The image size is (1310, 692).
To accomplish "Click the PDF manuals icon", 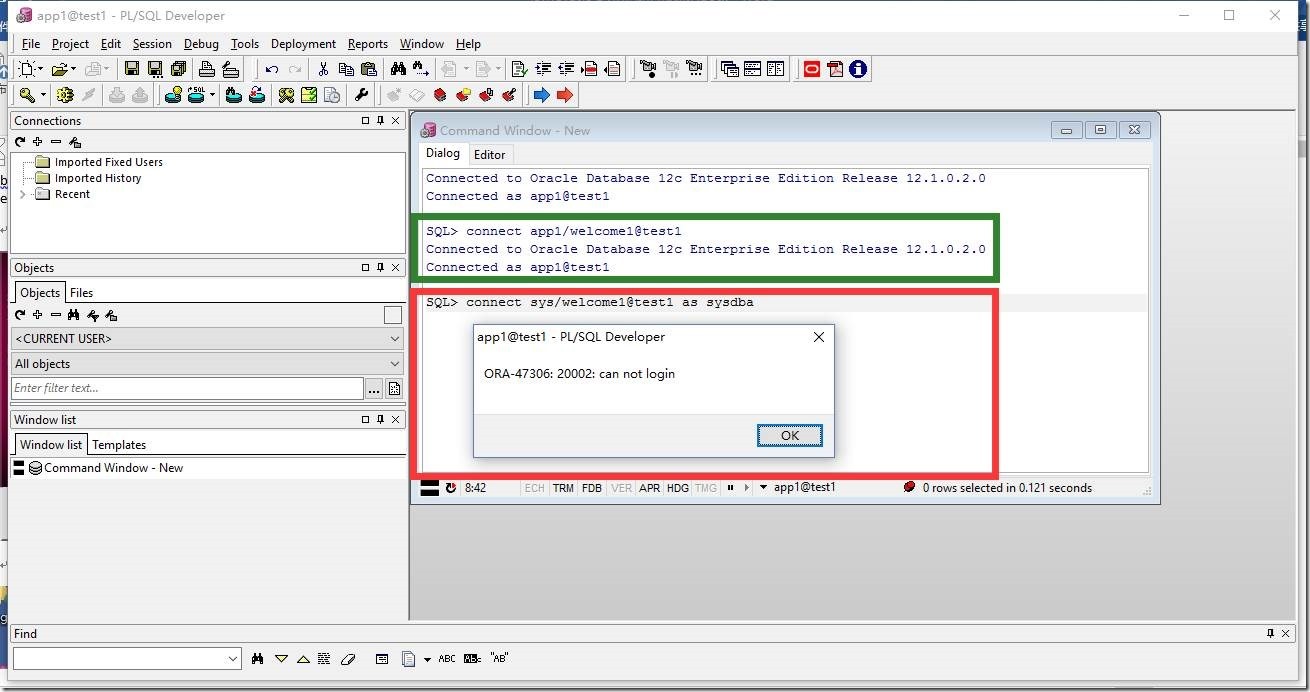I will click(834, 69).
